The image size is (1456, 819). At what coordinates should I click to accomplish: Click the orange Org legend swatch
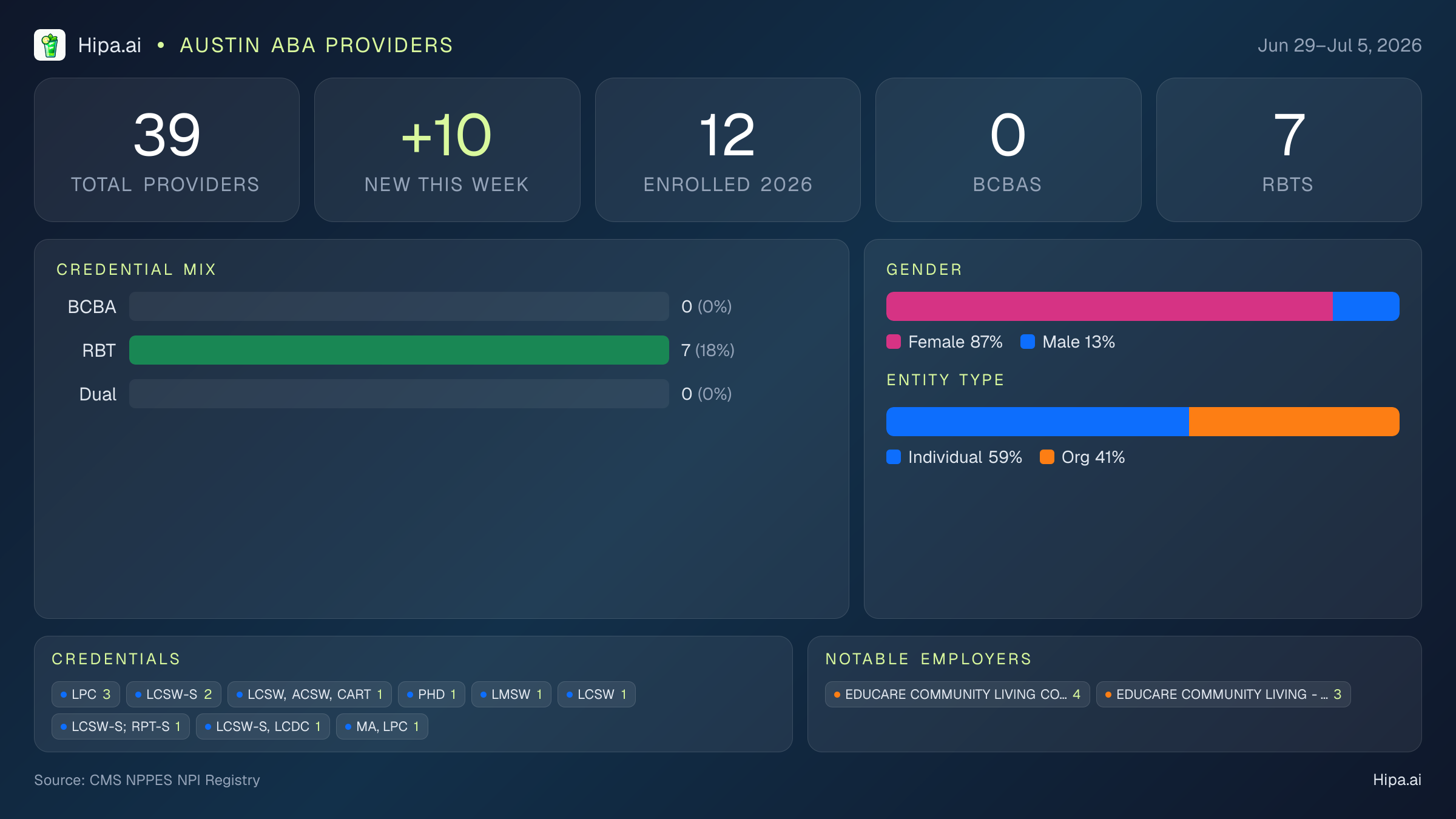[1047, 457]
